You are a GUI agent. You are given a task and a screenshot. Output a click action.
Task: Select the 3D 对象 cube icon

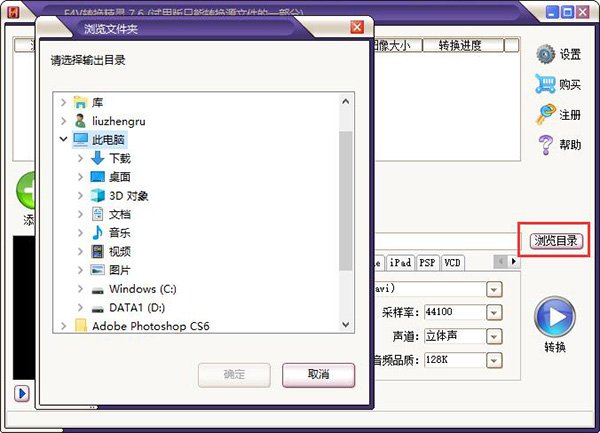click(97, 195)
